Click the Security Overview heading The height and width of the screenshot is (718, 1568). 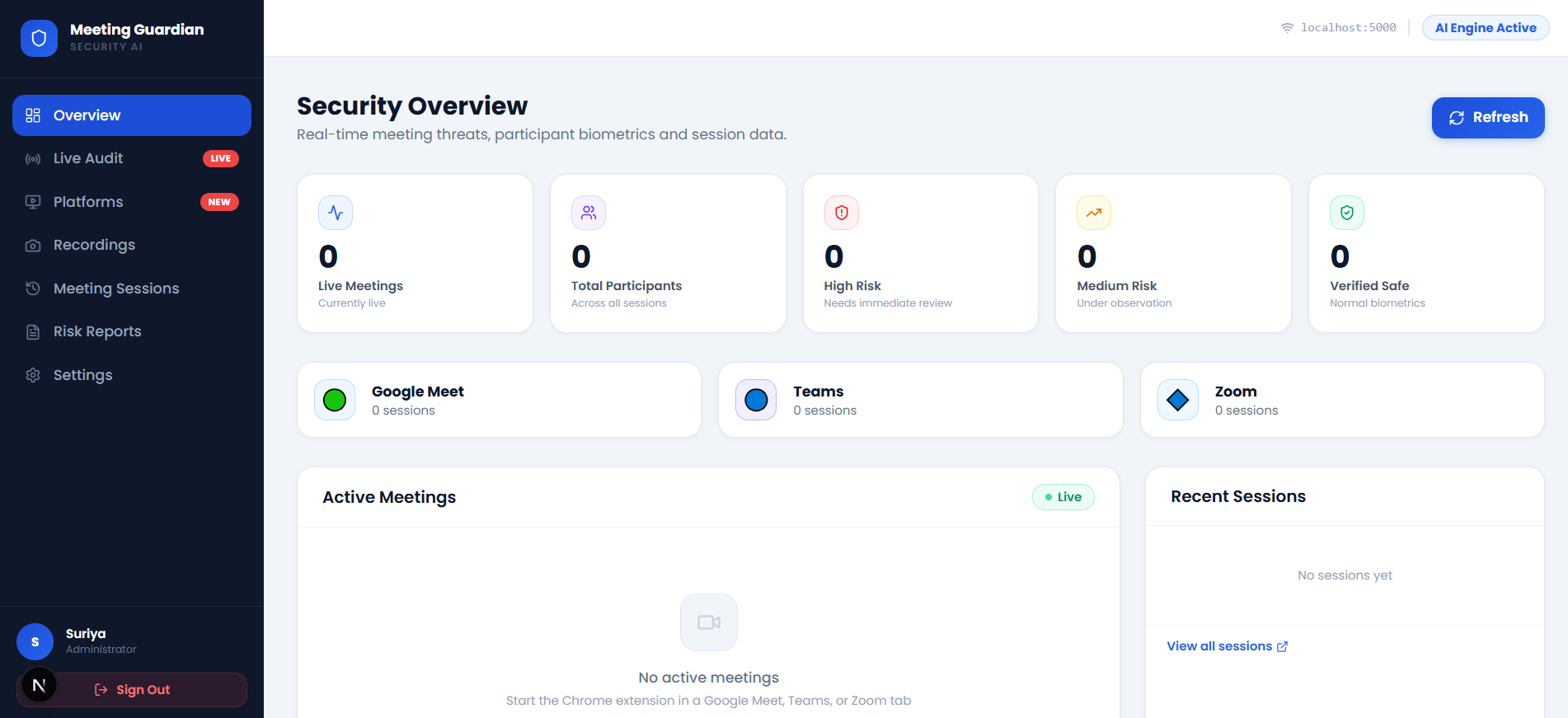pos(412,106)
